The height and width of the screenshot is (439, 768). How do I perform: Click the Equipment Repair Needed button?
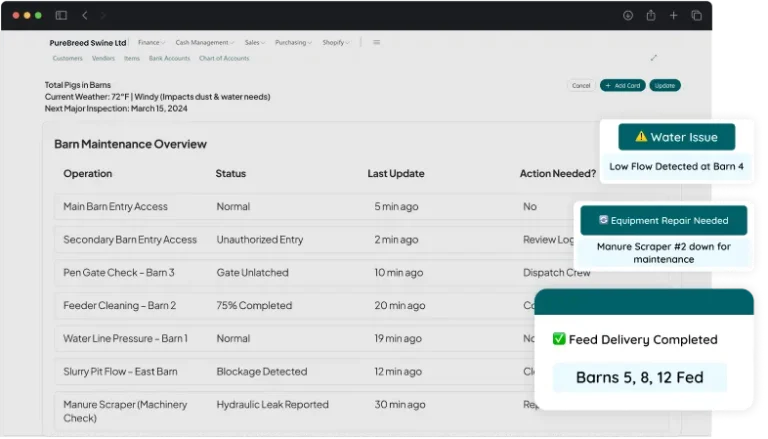pos(664,220)
